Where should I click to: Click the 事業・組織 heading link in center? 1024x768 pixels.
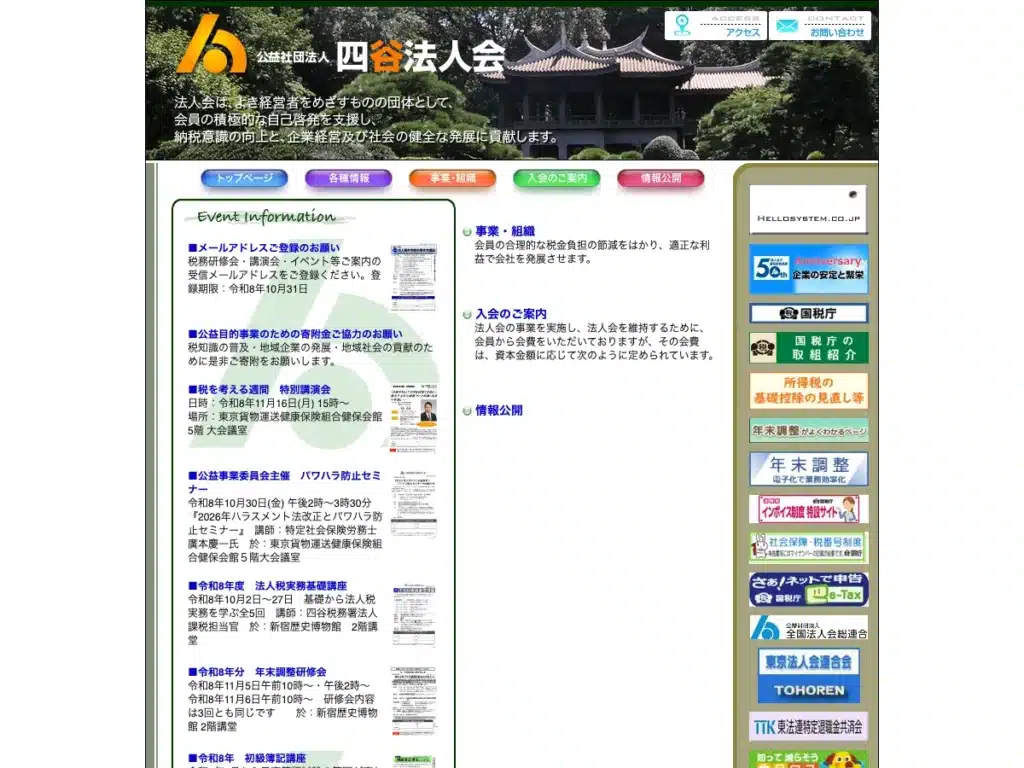[x=505, y=231]
